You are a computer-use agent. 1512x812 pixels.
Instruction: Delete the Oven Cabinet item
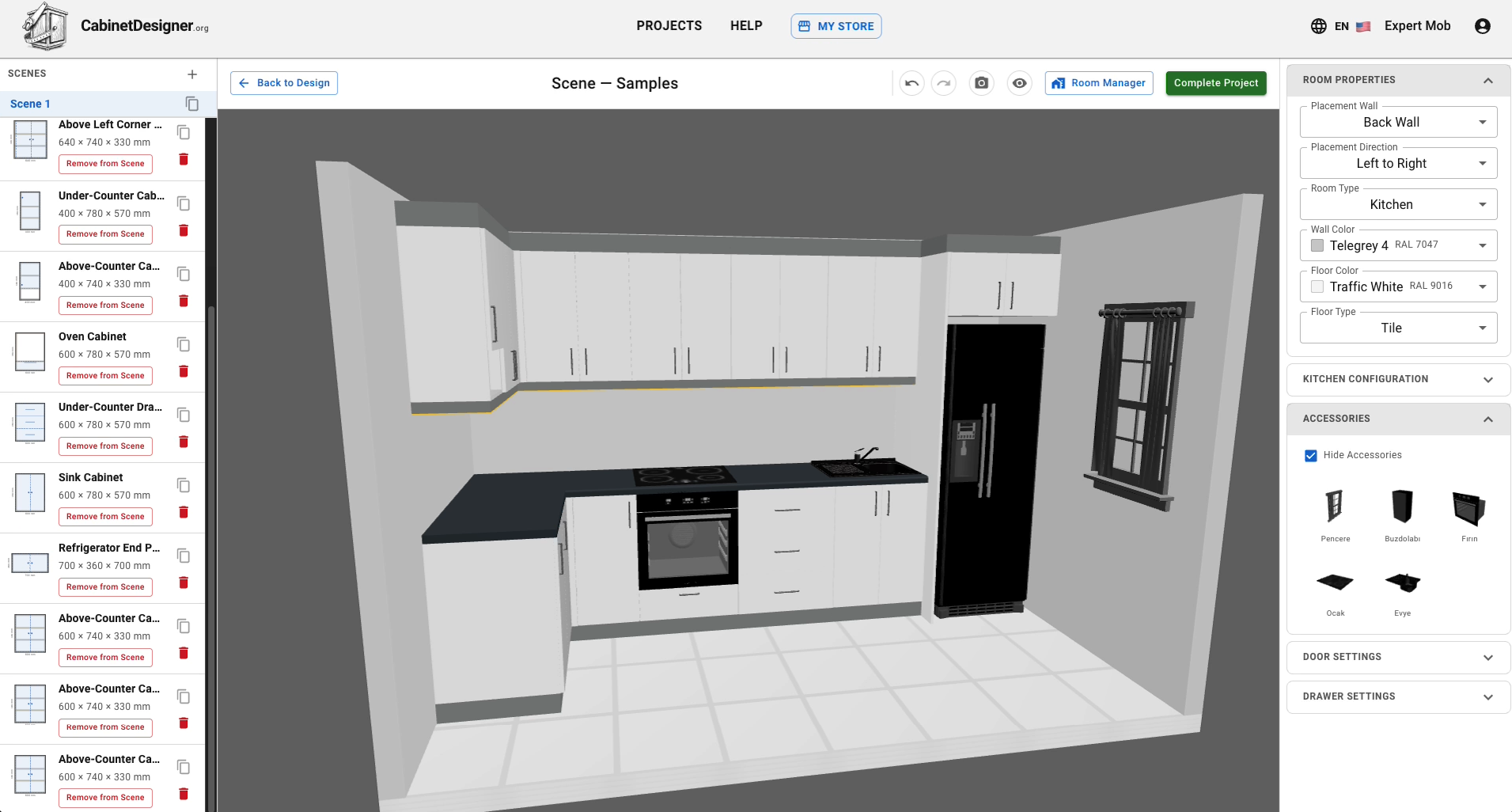184,371
